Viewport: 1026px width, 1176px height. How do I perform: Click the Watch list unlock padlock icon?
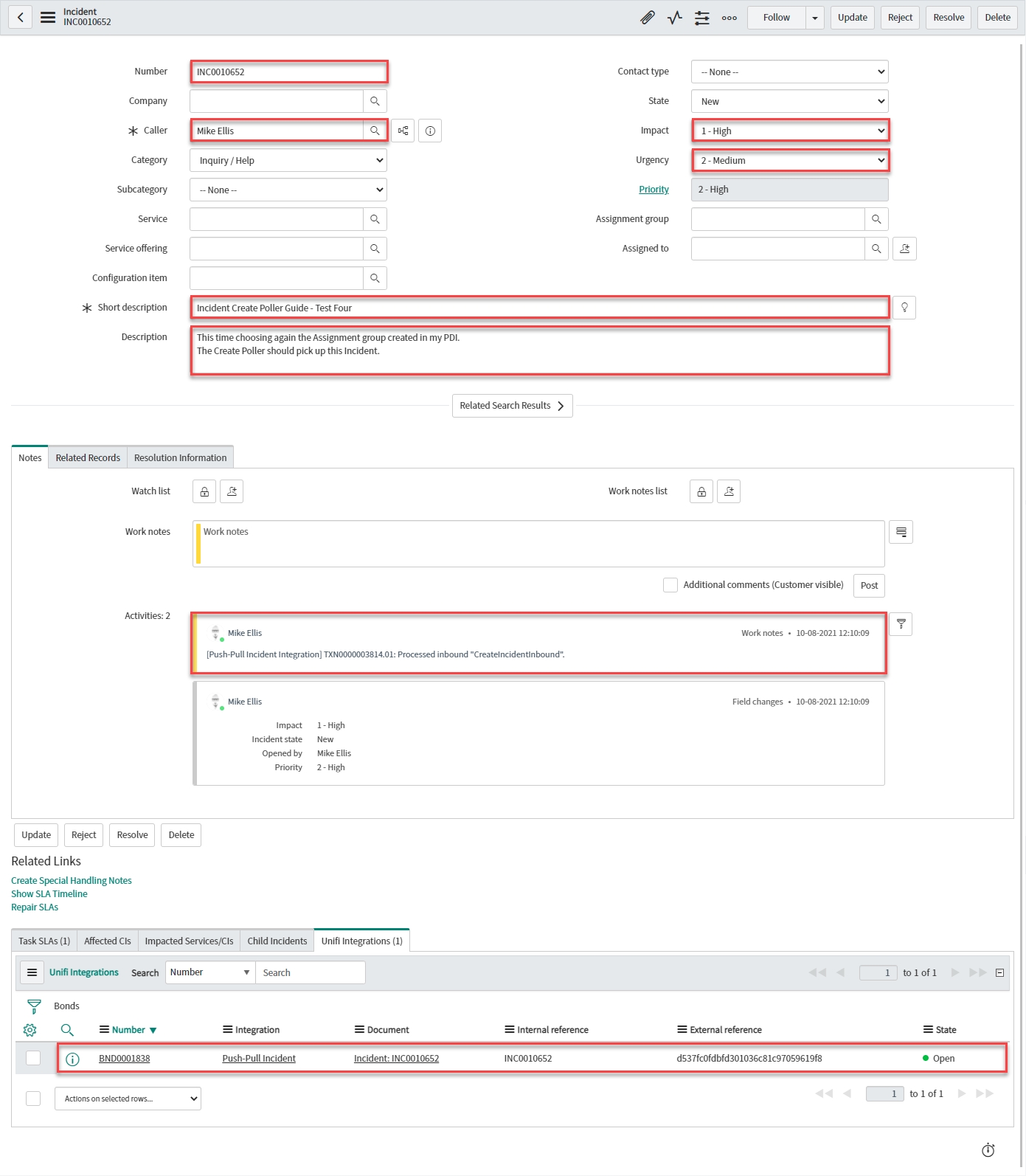204,491
